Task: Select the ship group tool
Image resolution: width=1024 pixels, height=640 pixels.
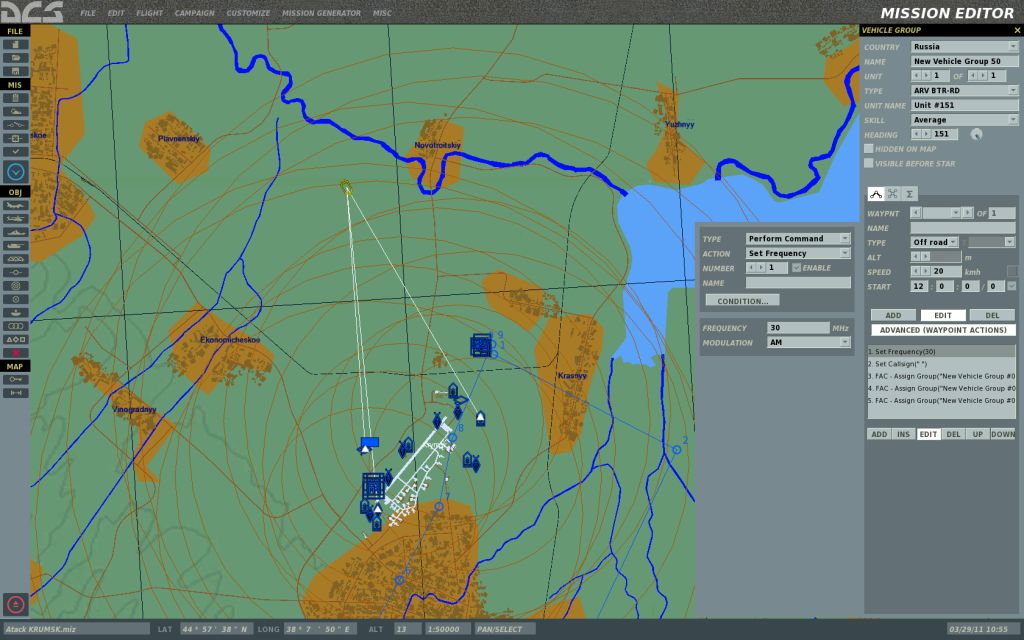Action: (x=16, y=232)
